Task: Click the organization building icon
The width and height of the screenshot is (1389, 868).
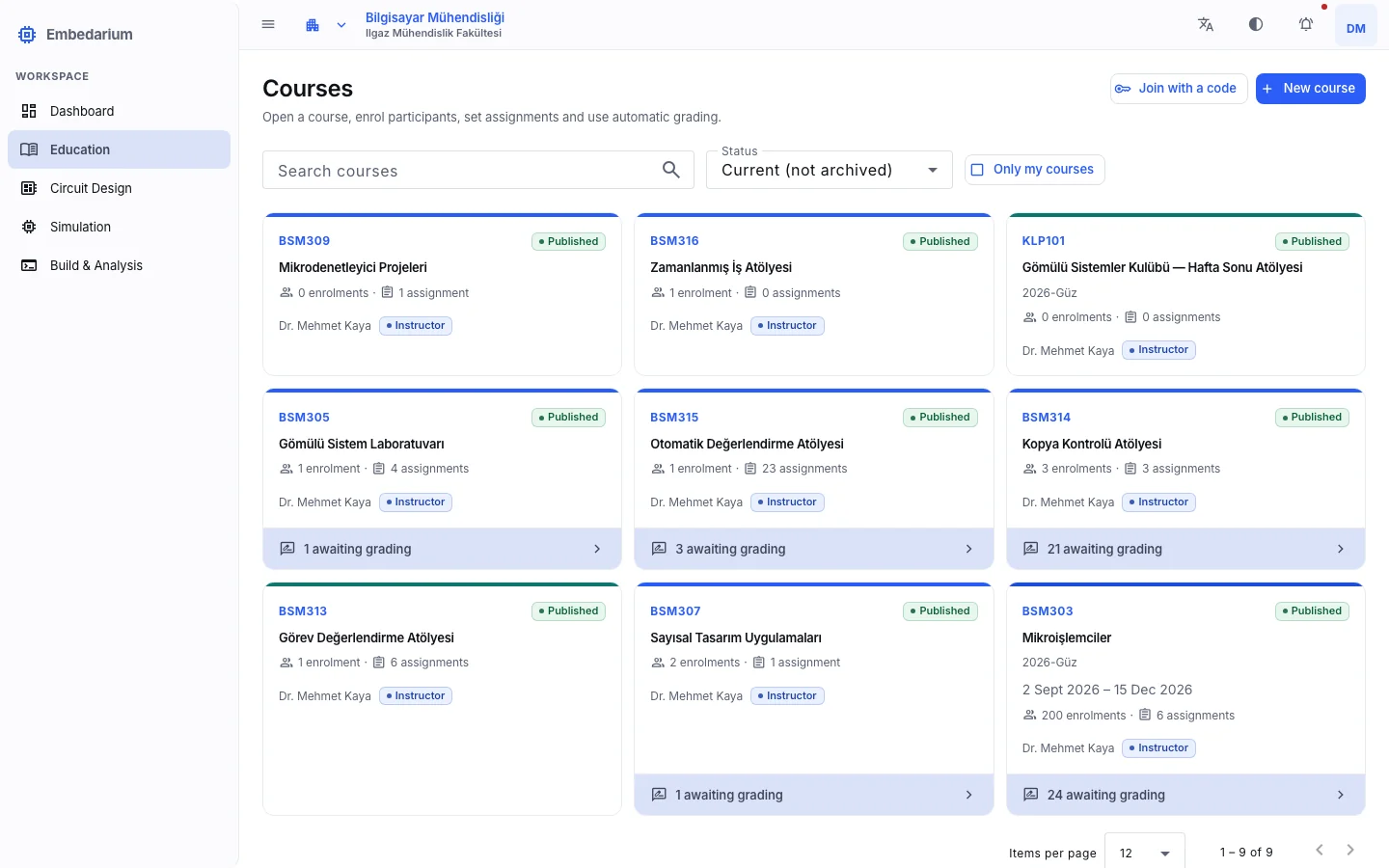Action: coord(313,25)
